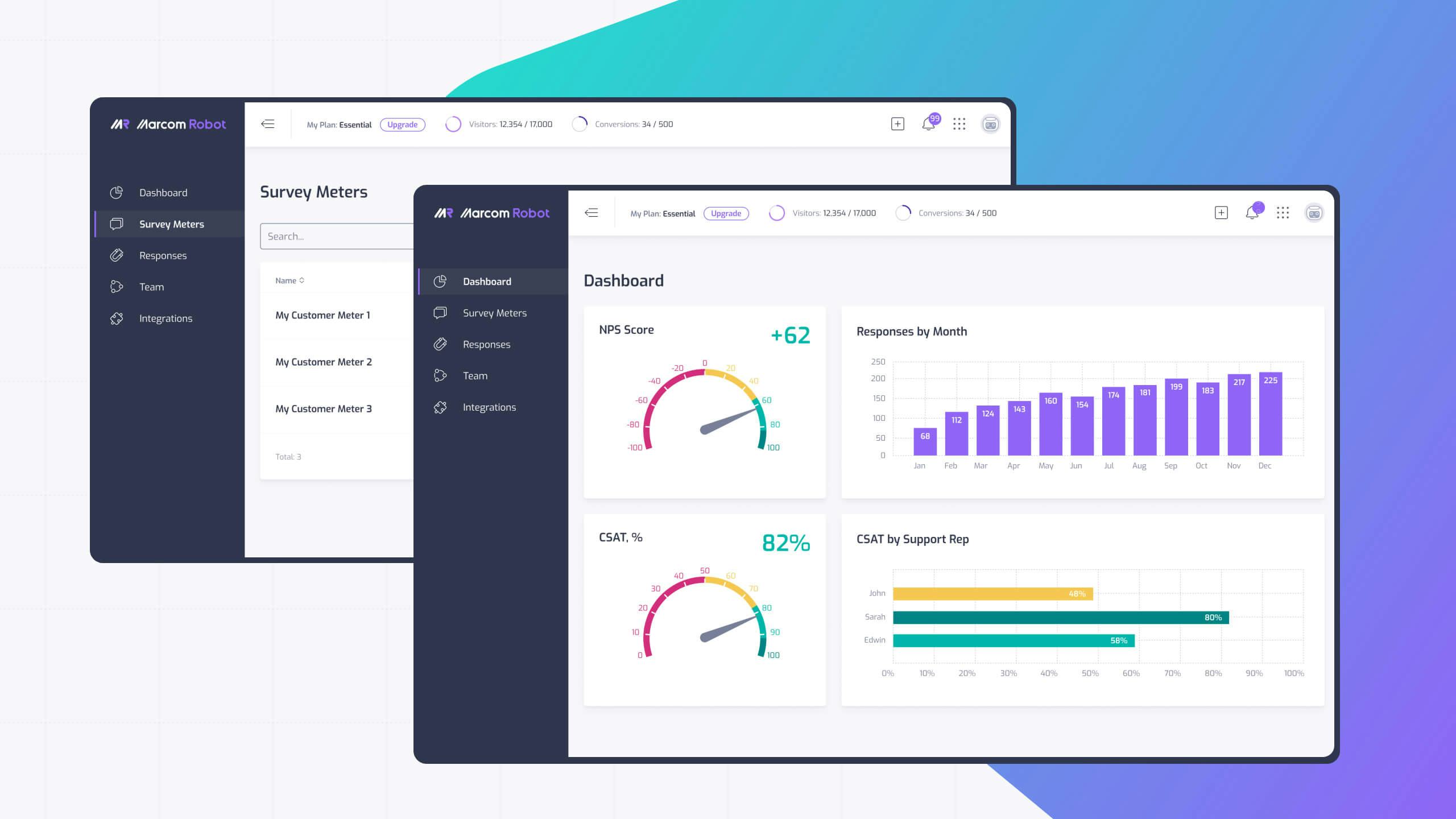Select the Survey Meters chat bubble icon
Image resolution: width=1456 pixels, height=819 pixels.
coord(441,313)
